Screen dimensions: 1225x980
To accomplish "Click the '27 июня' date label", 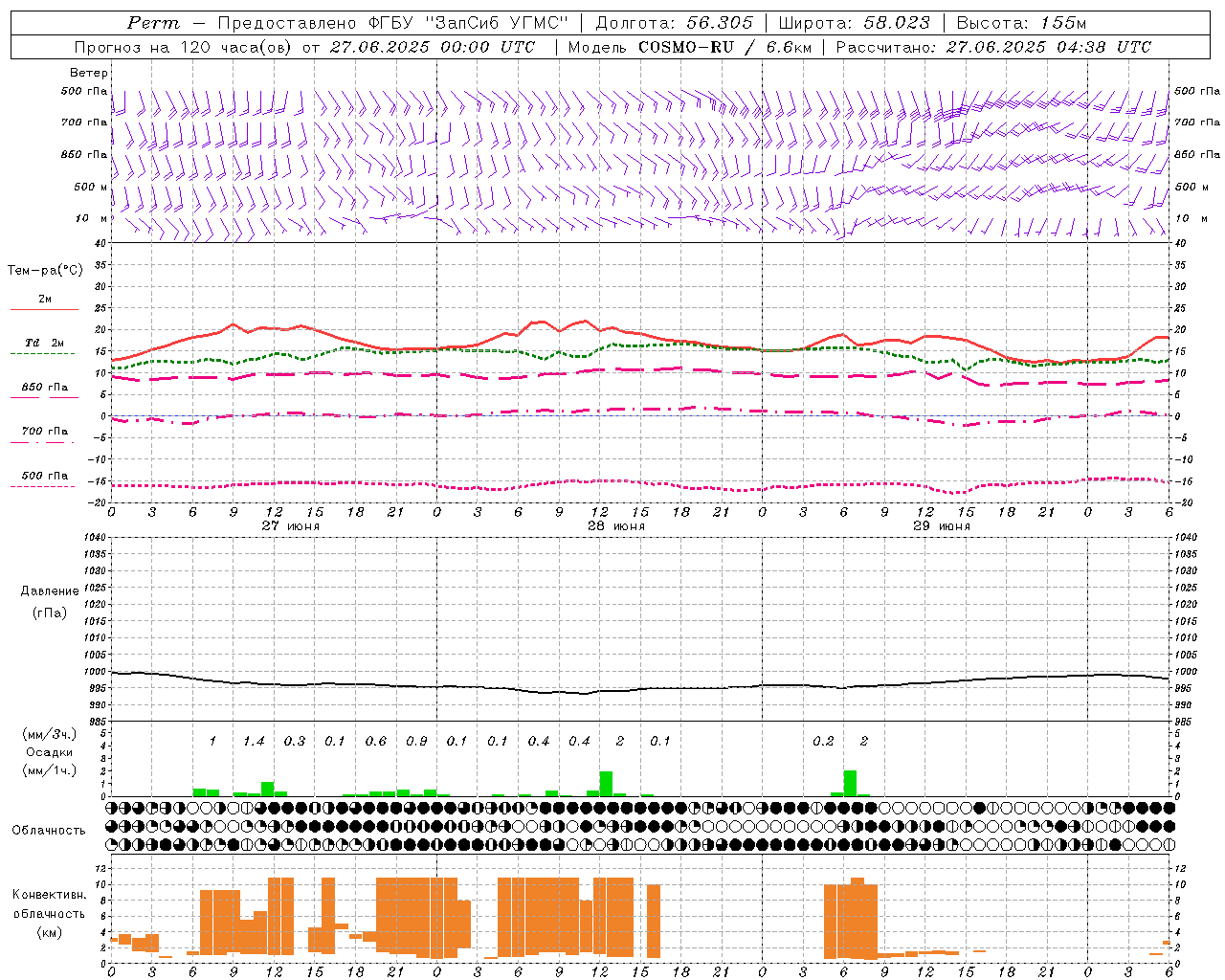I will 291,526.
